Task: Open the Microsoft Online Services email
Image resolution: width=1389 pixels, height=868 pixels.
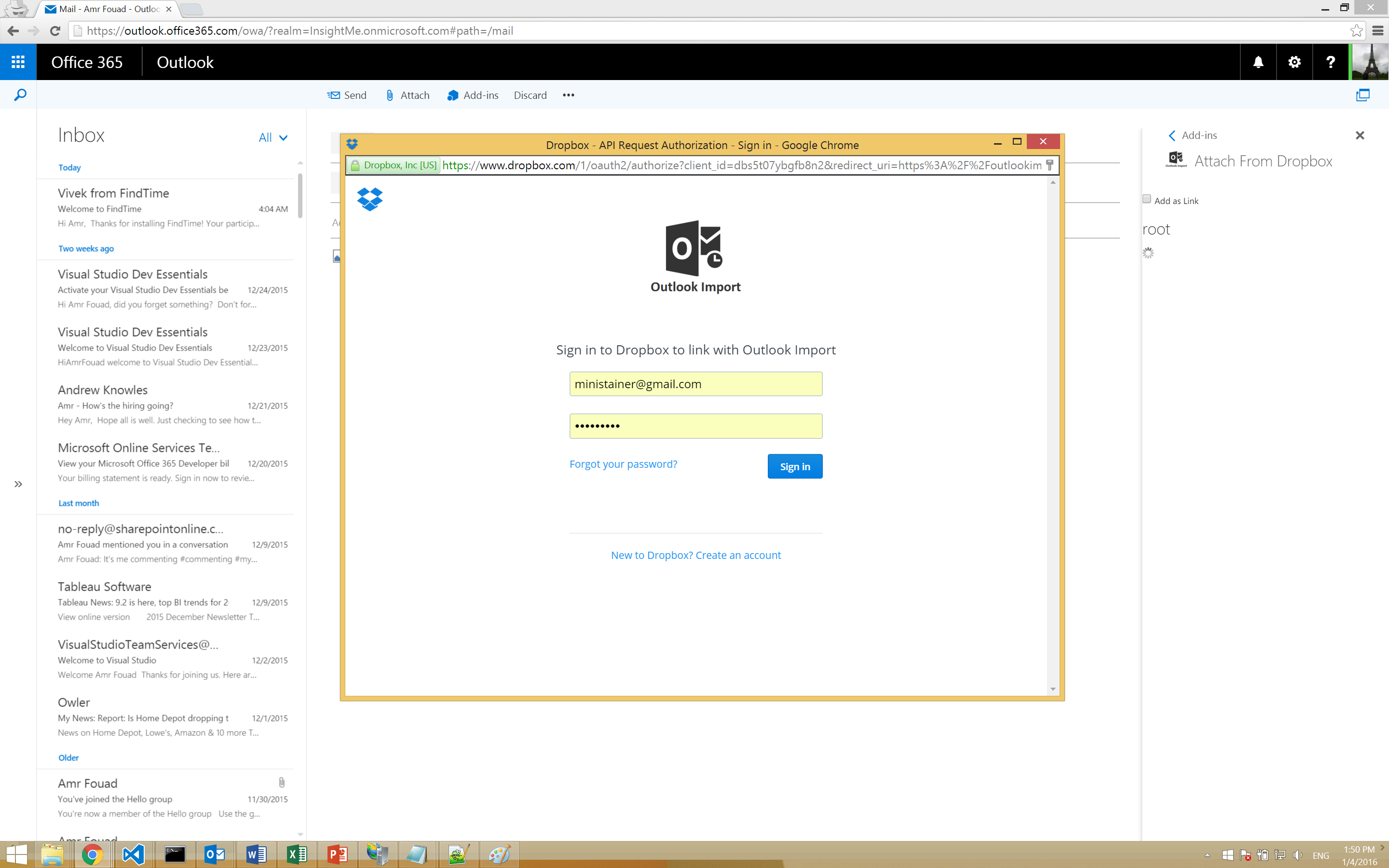Action: 166,463
